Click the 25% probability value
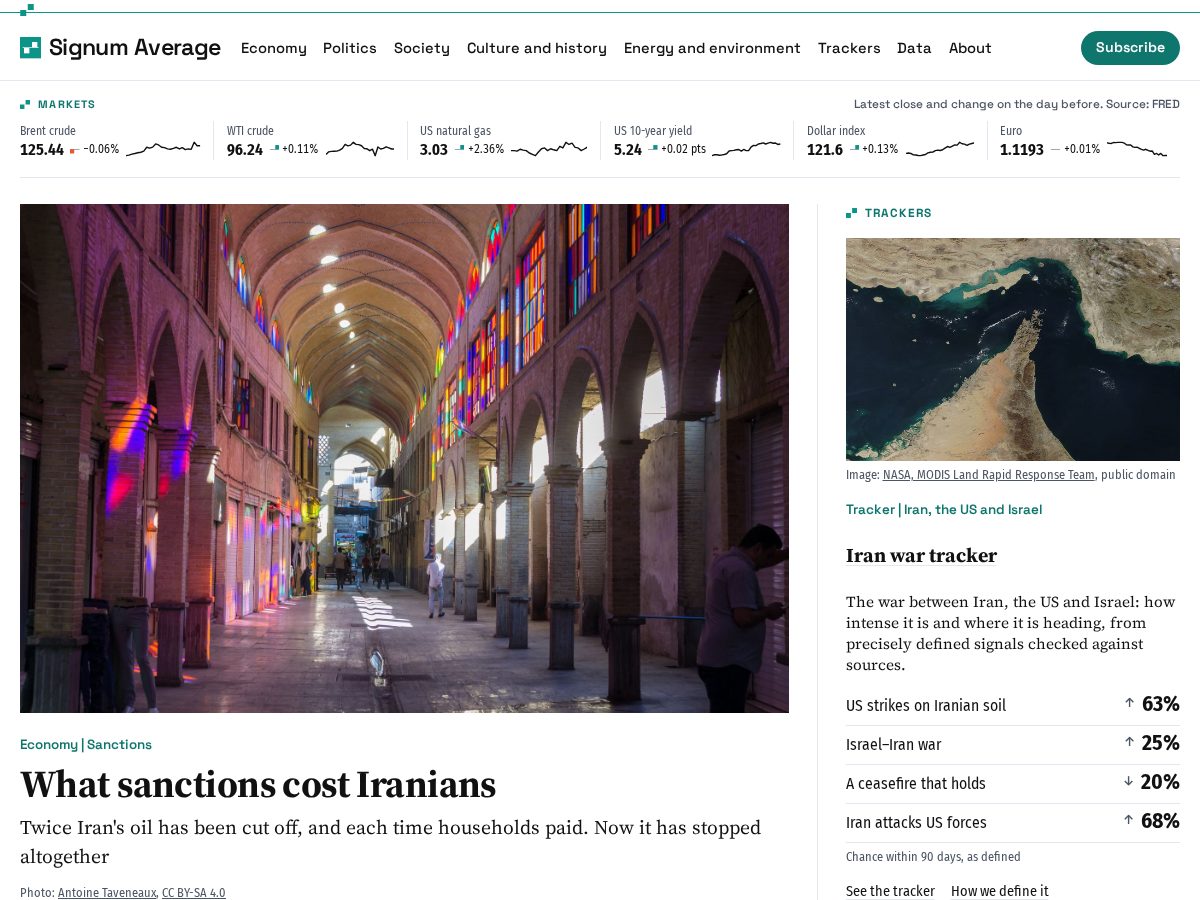 click(x=1160, y=743)
